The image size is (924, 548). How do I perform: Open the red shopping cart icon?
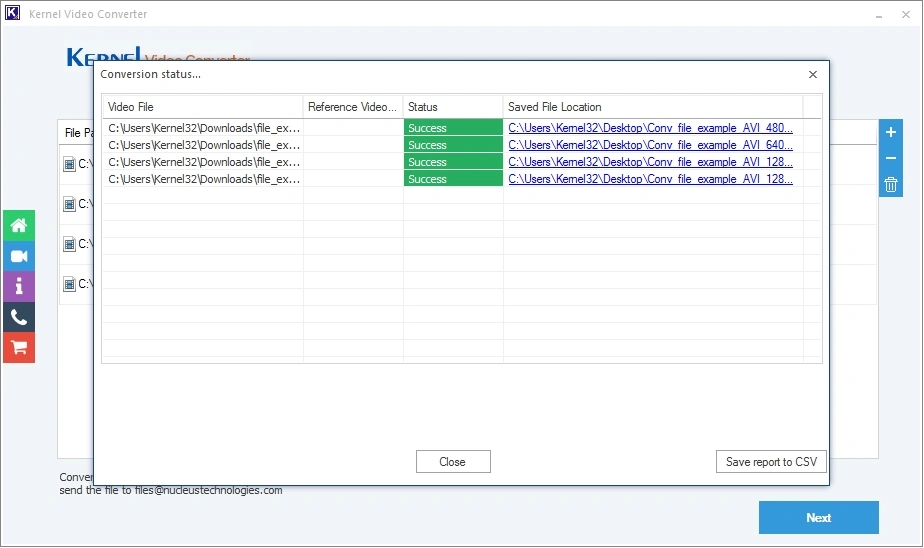(19, 348)
